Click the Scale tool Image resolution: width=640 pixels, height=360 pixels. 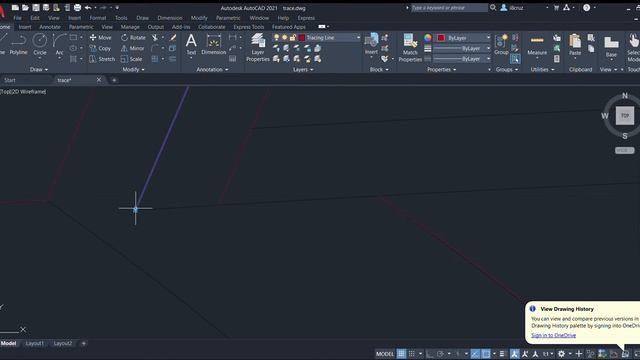click(x=131, y=59)
